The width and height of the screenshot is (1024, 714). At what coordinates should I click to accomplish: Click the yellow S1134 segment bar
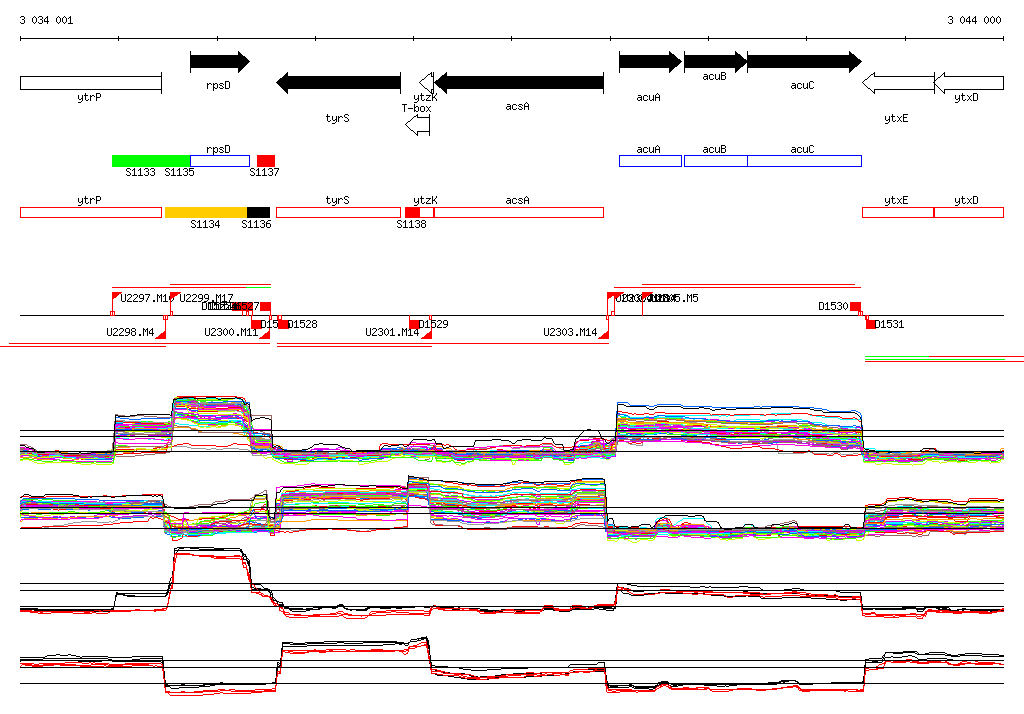click(x=206, y=212)
